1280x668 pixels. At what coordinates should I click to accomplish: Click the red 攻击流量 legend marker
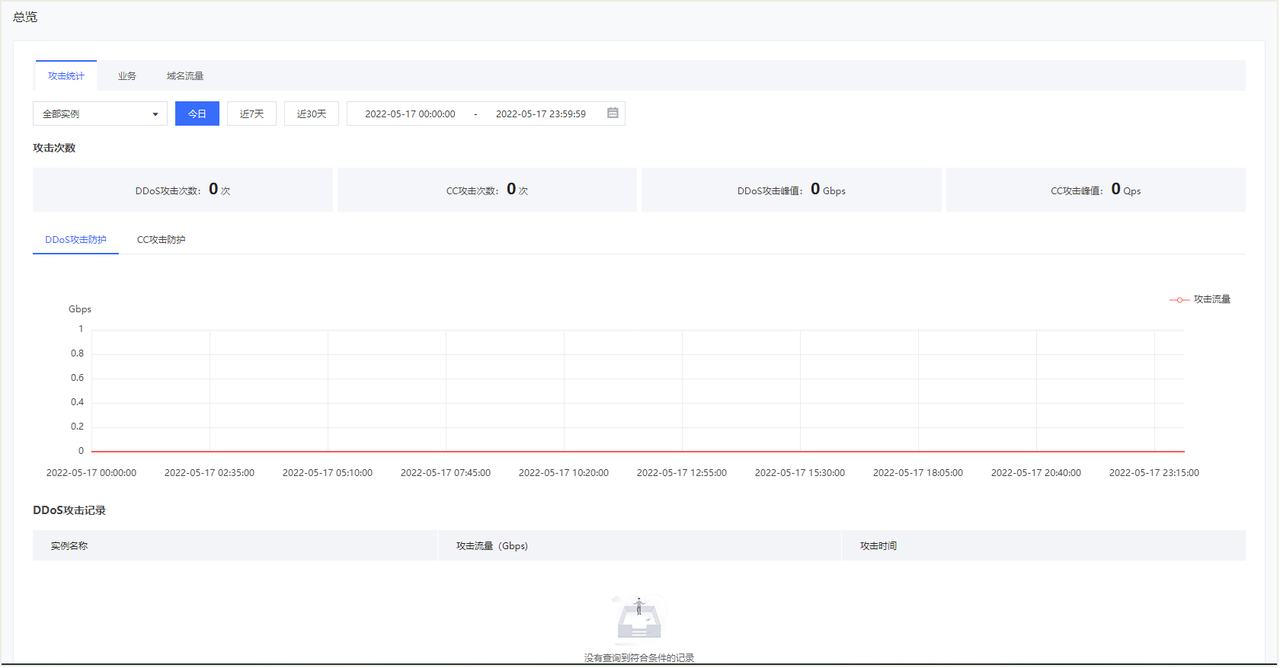click(x=1179, y=299)
